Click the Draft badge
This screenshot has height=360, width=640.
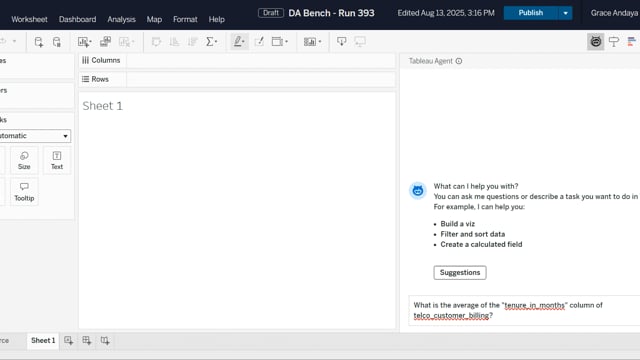tap(271, 13)
